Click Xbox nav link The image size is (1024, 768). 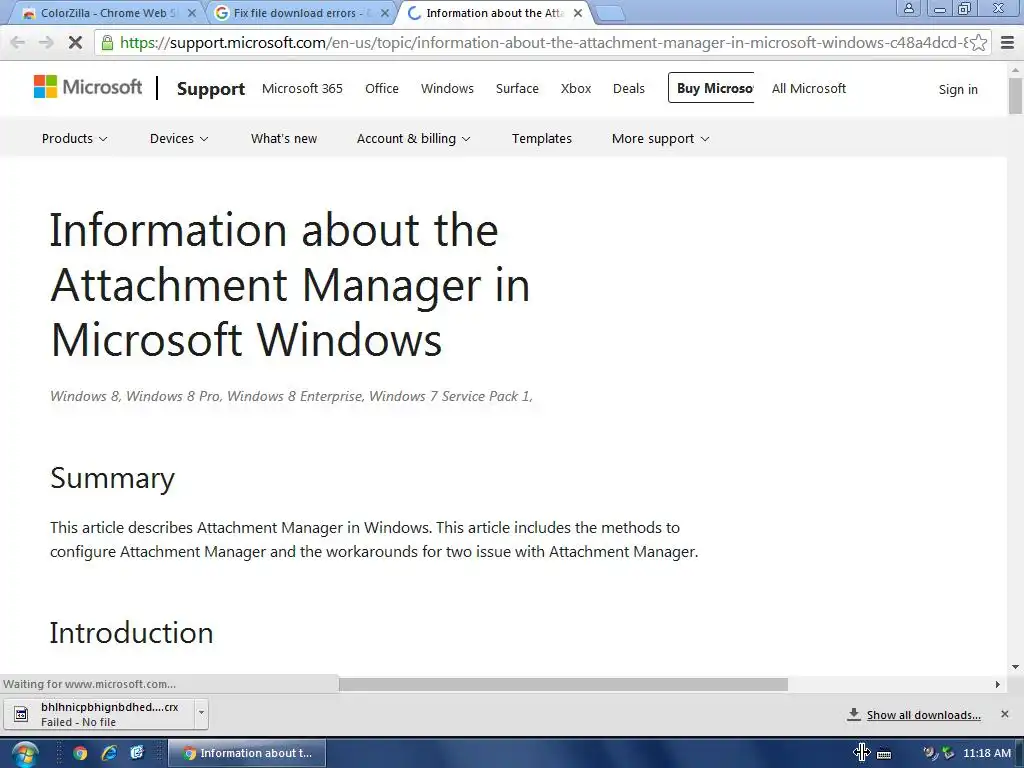point(575,88)
